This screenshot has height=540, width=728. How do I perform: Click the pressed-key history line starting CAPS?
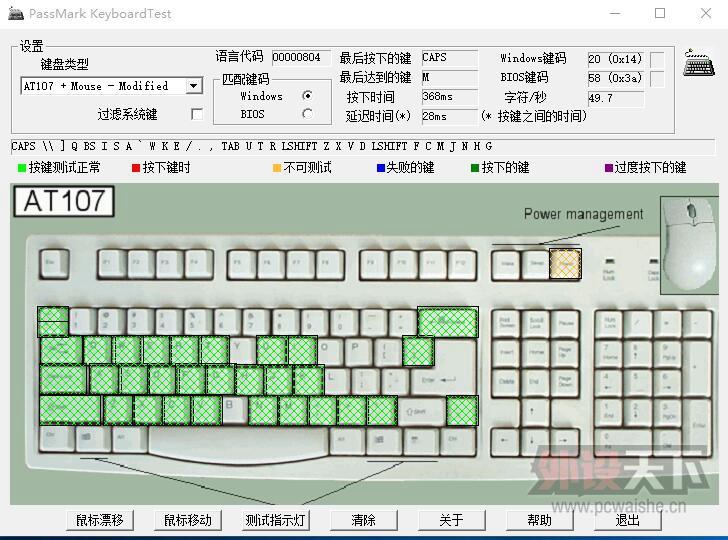(363, 146)
